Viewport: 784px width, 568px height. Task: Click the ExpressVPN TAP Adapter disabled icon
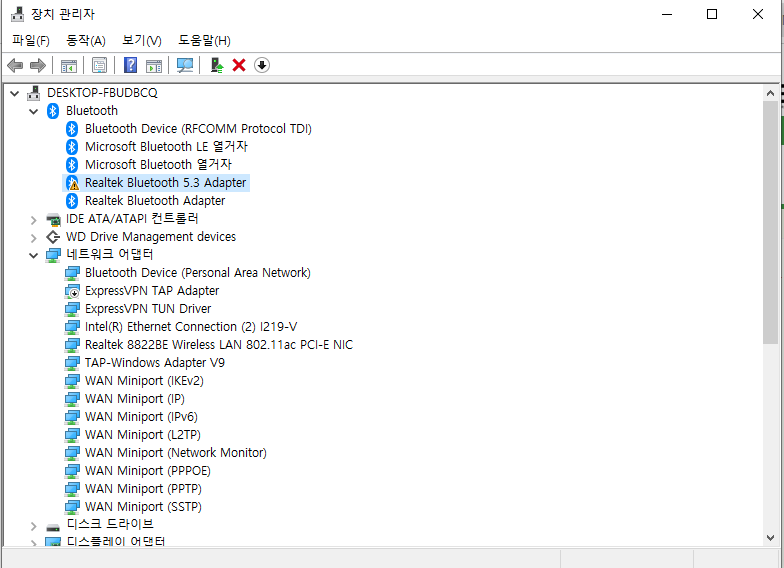point(72,291)
